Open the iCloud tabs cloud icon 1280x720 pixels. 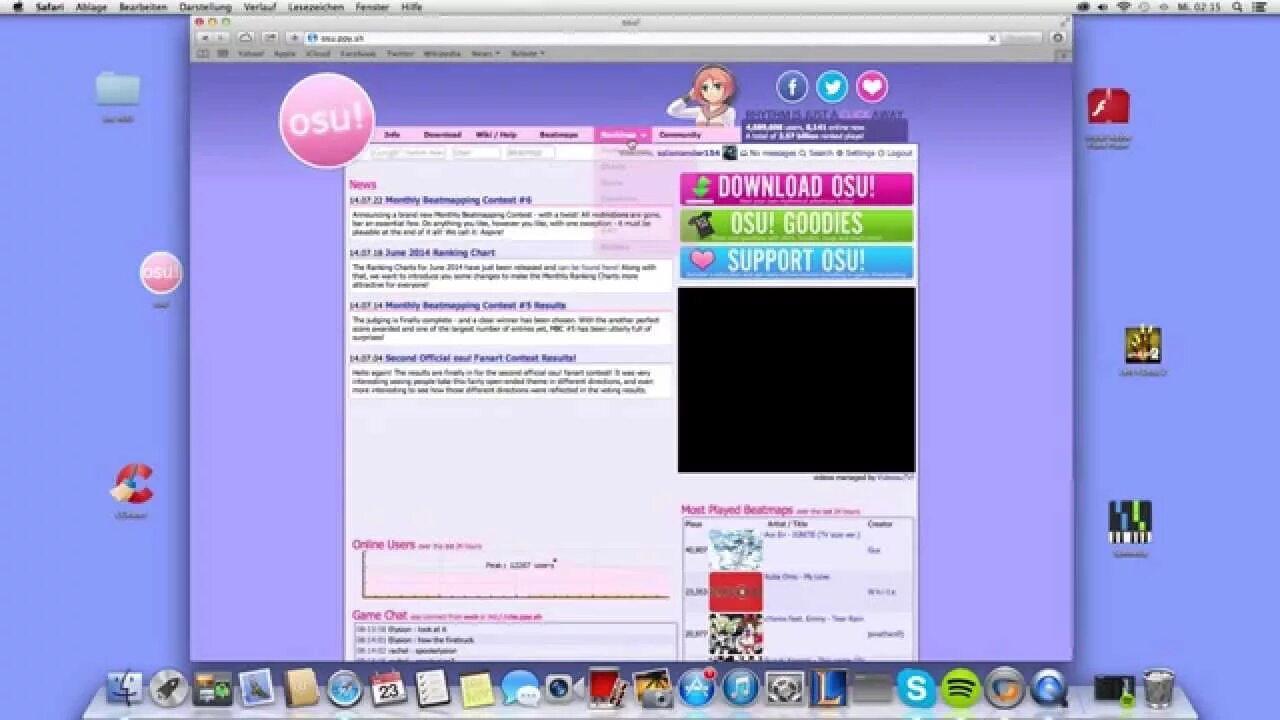tap(246, 38)
